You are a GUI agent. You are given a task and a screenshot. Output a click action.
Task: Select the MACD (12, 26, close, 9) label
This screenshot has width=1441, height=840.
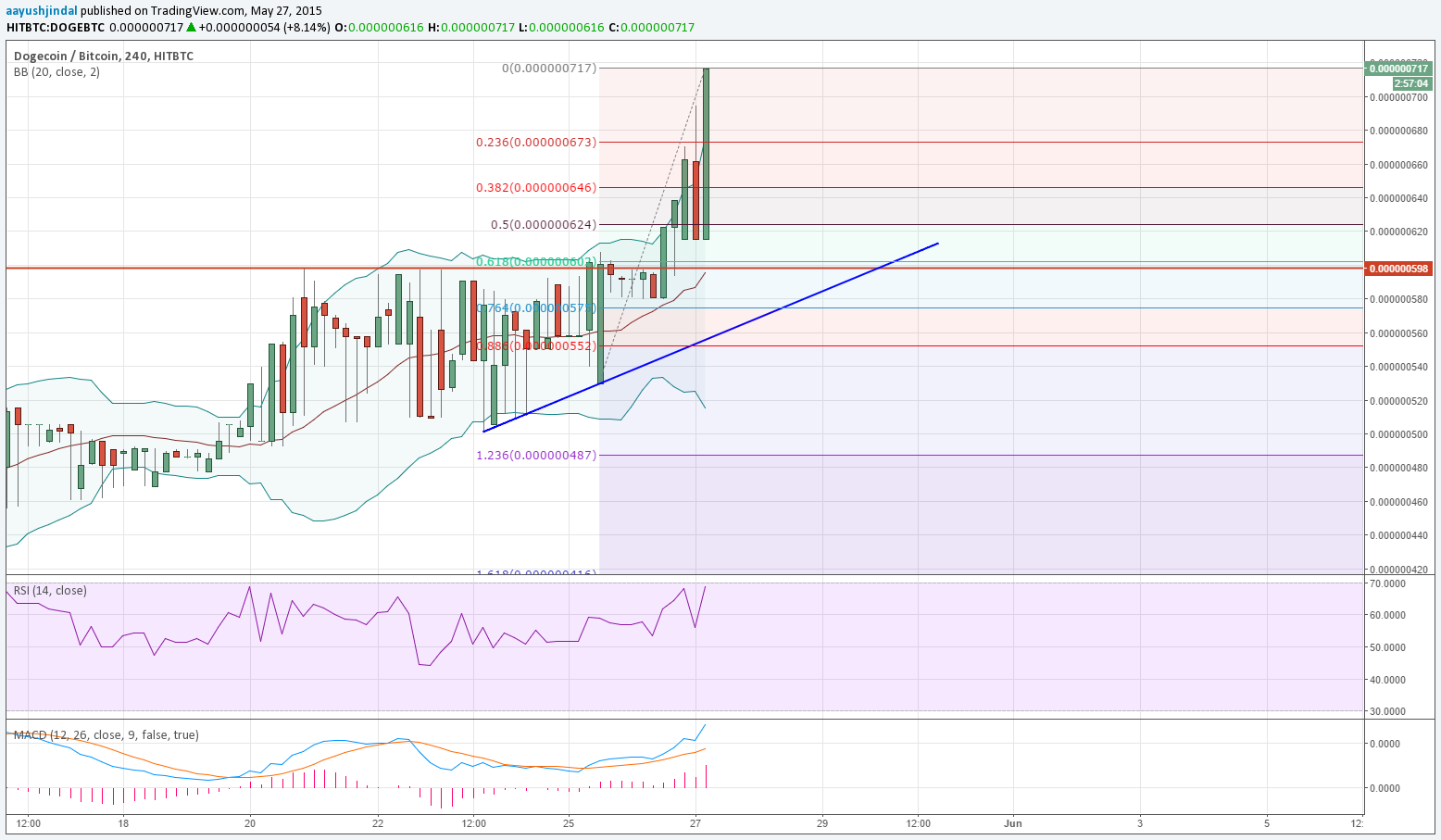click(106, 735)
